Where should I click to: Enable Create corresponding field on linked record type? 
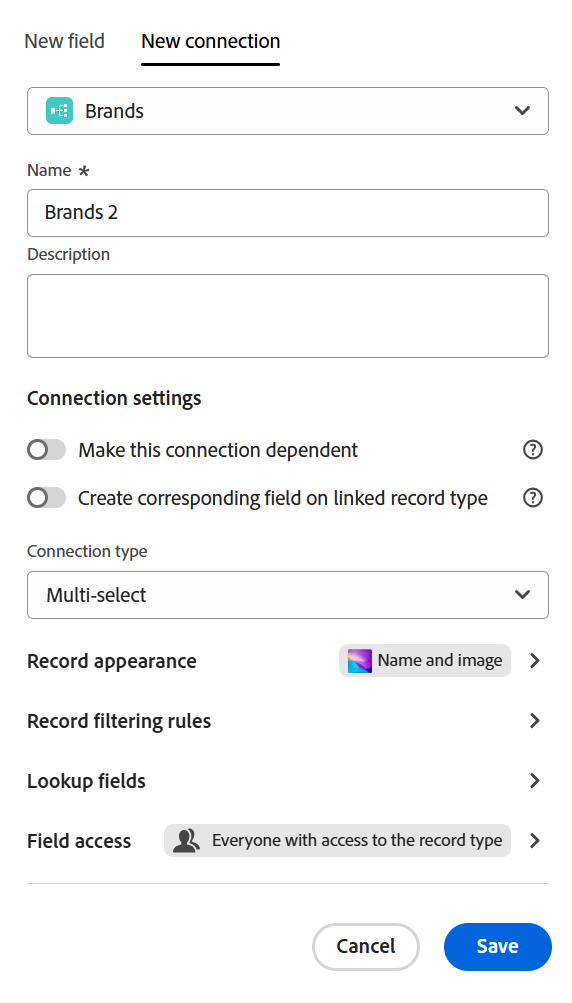point(46,498)
